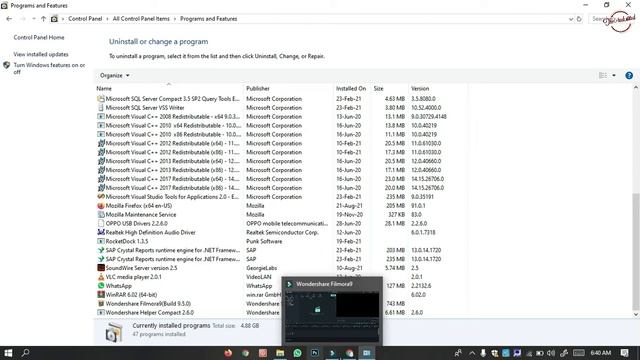Screen dimensions: 640x360
Task: Click the Visual Studio Tools row icon
Action: point(101,197)
